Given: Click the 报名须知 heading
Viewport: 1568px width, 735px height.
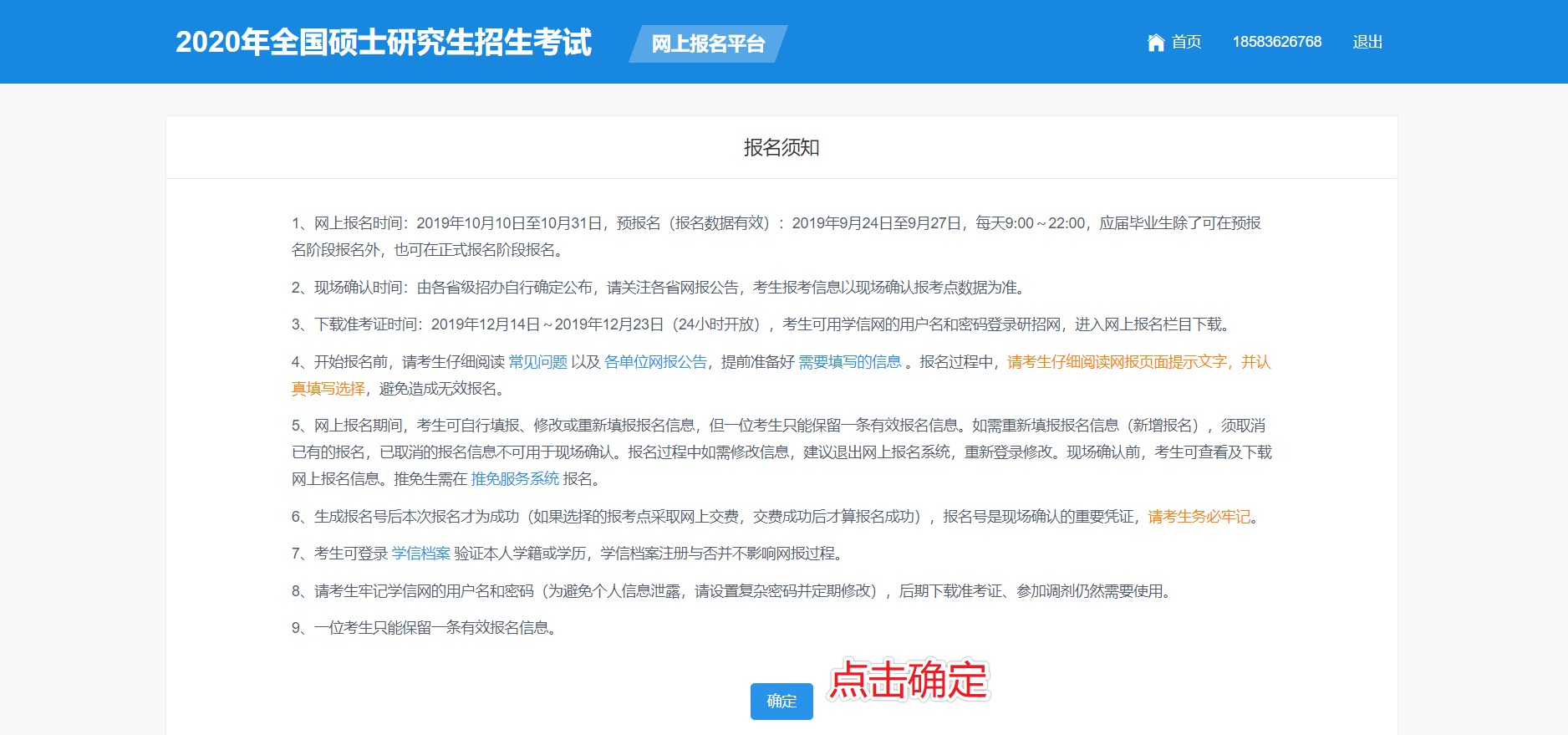Looking at the screenshot, I should tap(781, 148).
